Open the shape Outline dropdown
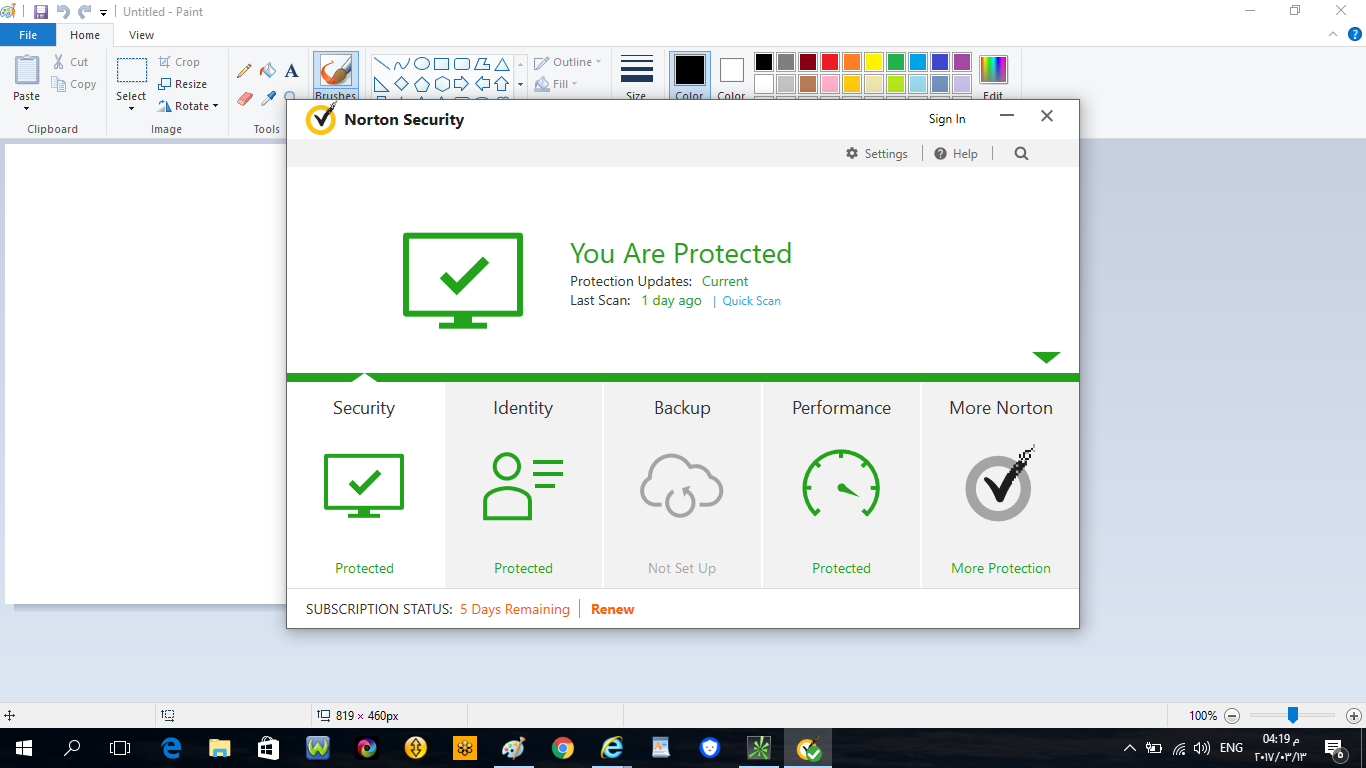Screen dimensions: 1366x768 567,62
